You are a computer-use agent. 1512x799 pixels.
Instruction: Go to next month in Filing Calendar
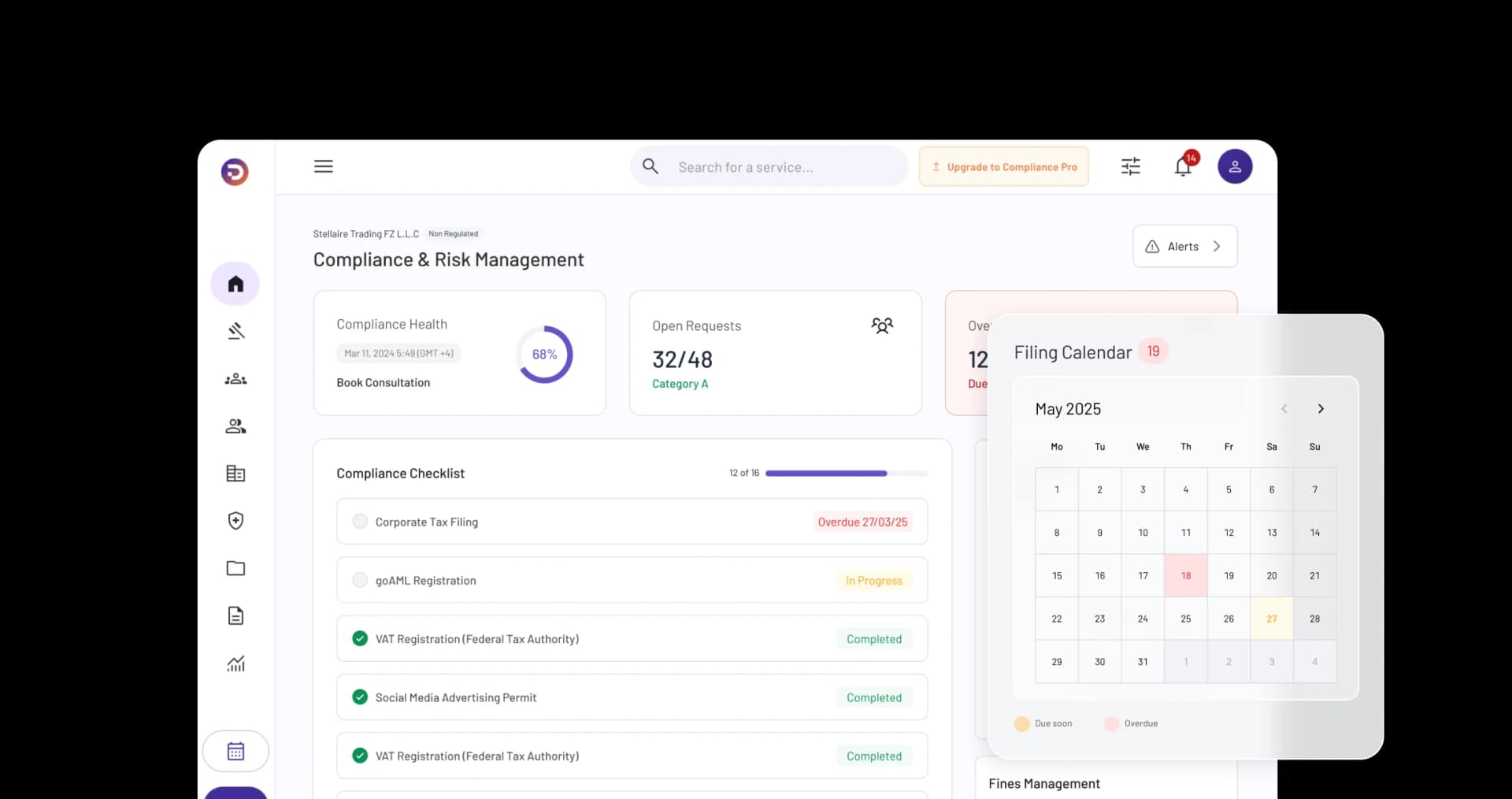coord(1321,408)
